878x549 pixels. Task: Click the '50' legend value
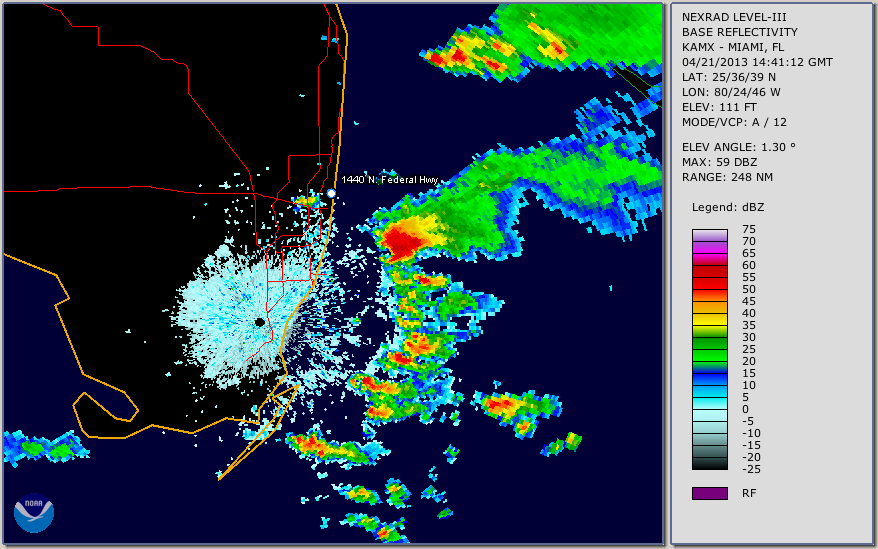point(749,289)
